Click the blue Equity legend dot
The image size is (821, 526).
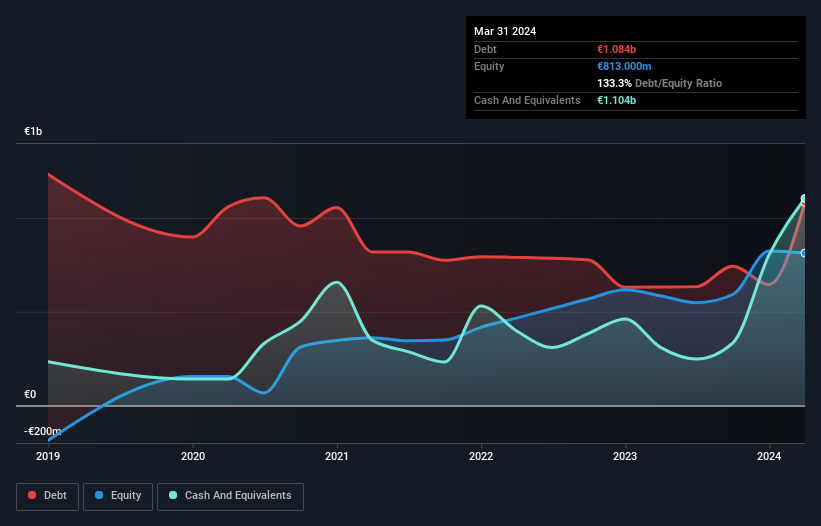[99, 495]
